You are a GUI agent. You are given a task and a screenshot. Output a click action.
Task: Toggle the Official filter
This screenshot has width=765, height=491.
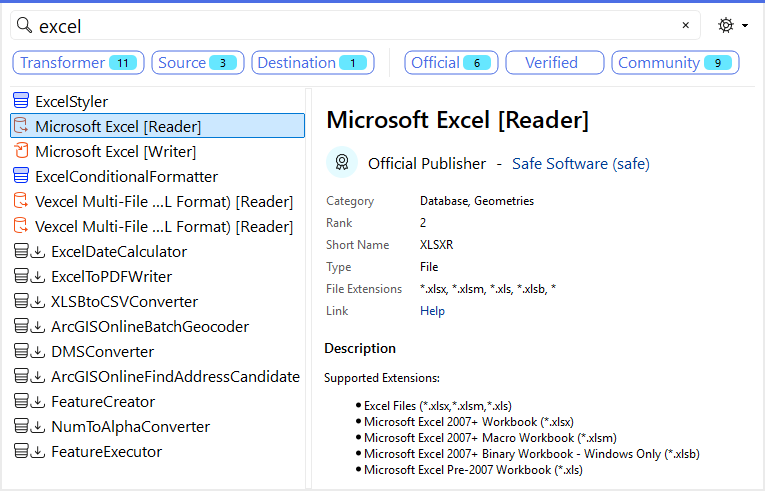pyautogui.click(x=451, y=62)
